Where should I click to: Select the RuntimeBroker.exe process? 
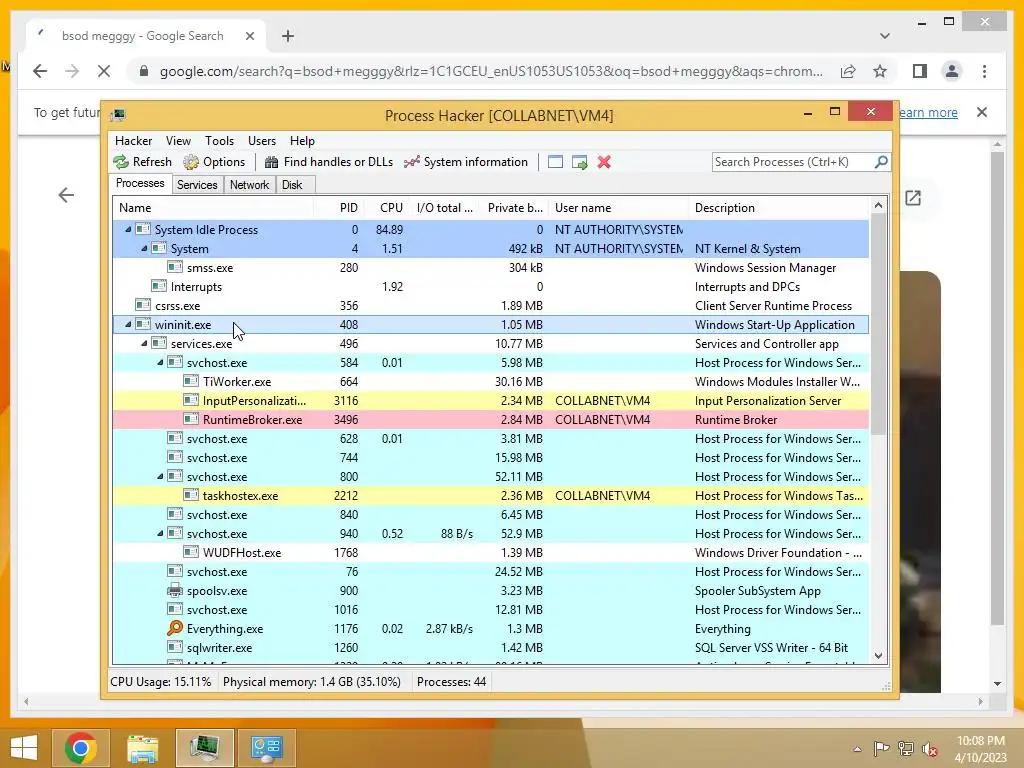(491, 419)
